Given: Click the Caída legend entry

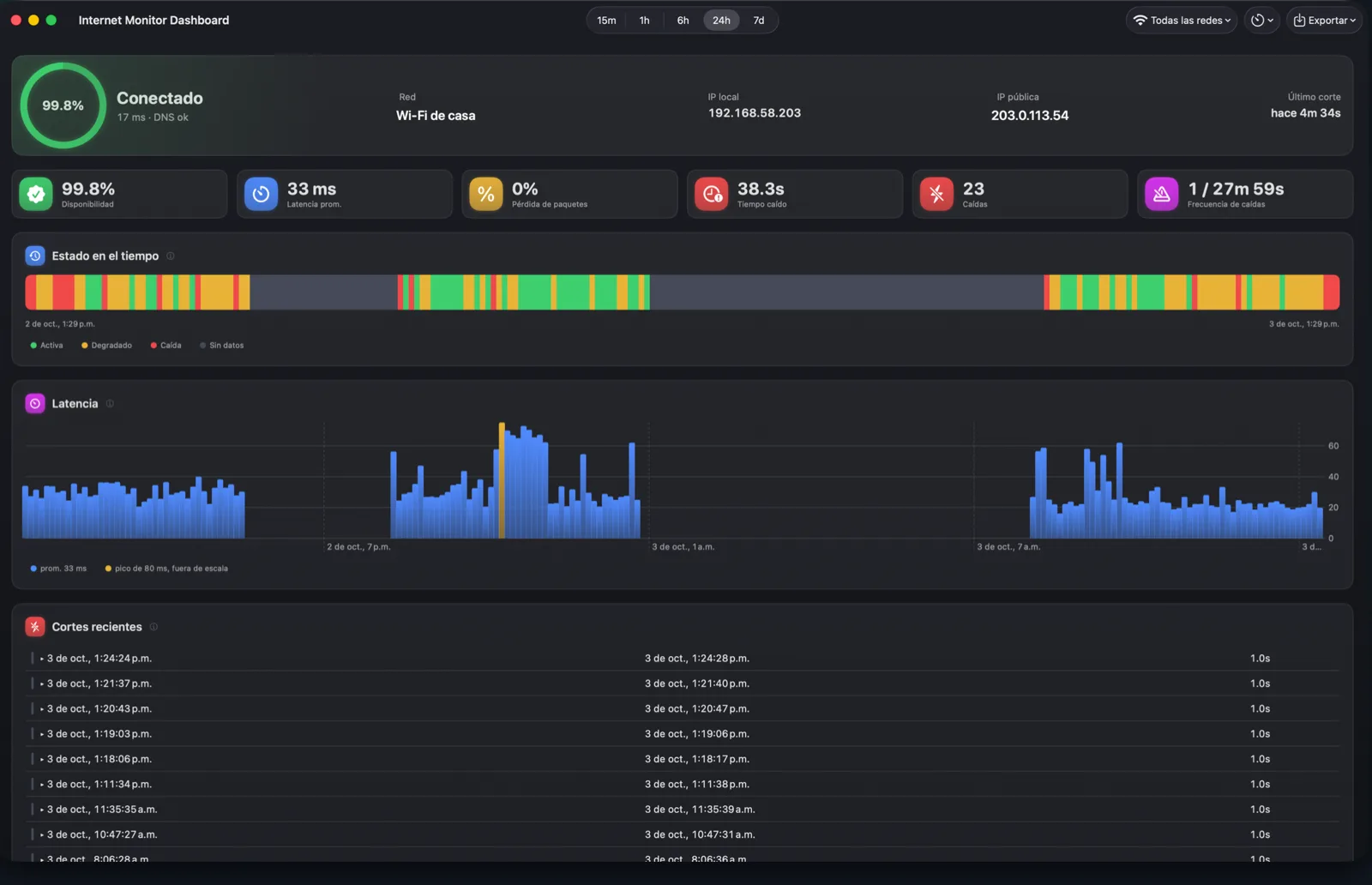Looking at the screenshot, I should click(x=165, y=346).
